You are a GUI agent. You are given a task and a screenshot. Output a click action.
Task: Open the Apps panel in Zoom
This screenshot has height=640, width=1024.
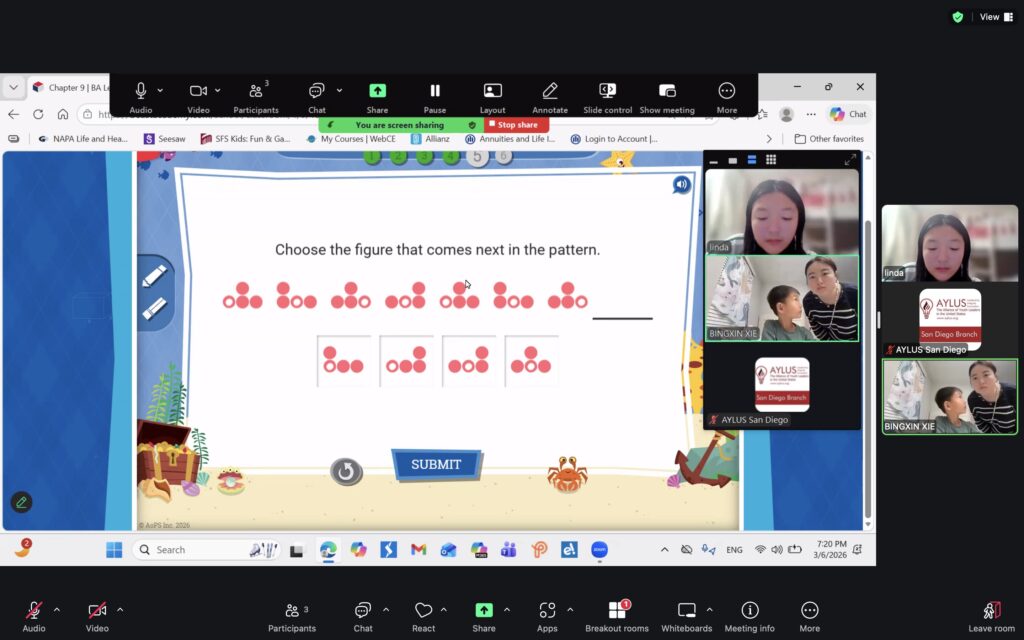(x=547, y=611)
